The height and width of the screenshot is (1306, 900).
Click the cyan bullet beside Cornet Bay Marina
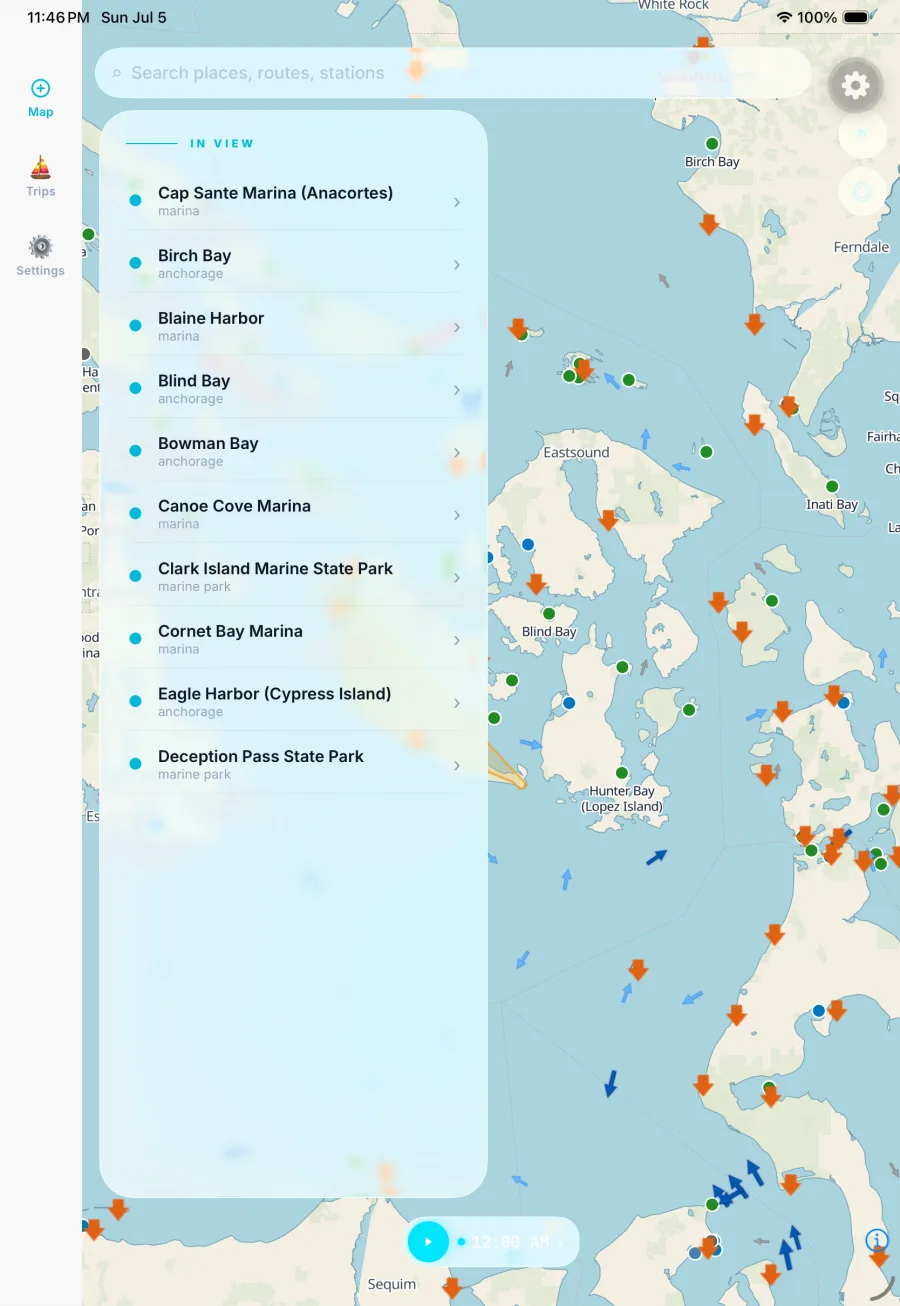pyautogui.click(x=135, y=638)
